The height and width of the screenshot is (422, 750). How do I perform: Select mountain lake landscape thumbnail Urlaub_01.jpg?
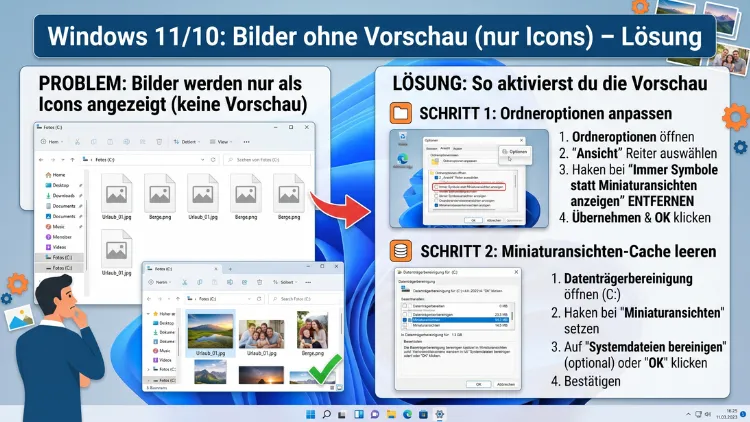click(x=210, y=333)
